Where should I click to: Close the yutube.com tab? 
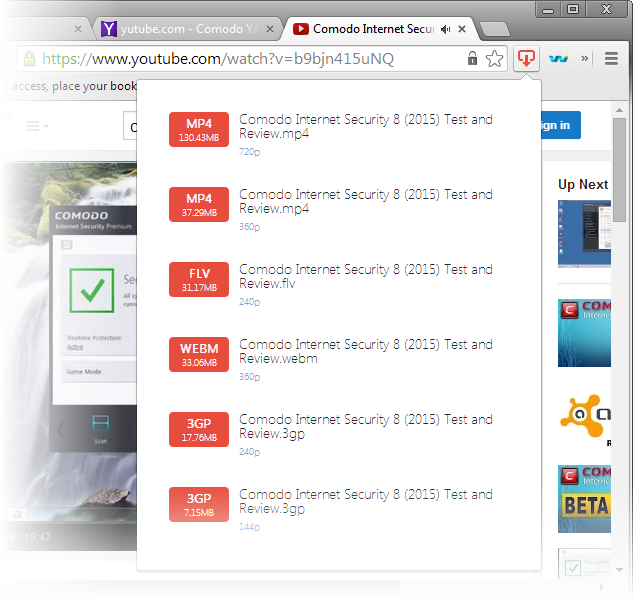pos(270,29)
